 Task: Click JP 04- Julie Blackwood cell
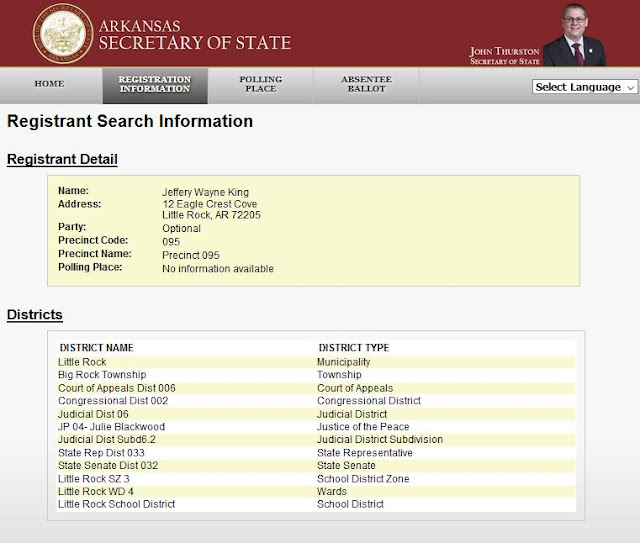(x=111, y=427)
